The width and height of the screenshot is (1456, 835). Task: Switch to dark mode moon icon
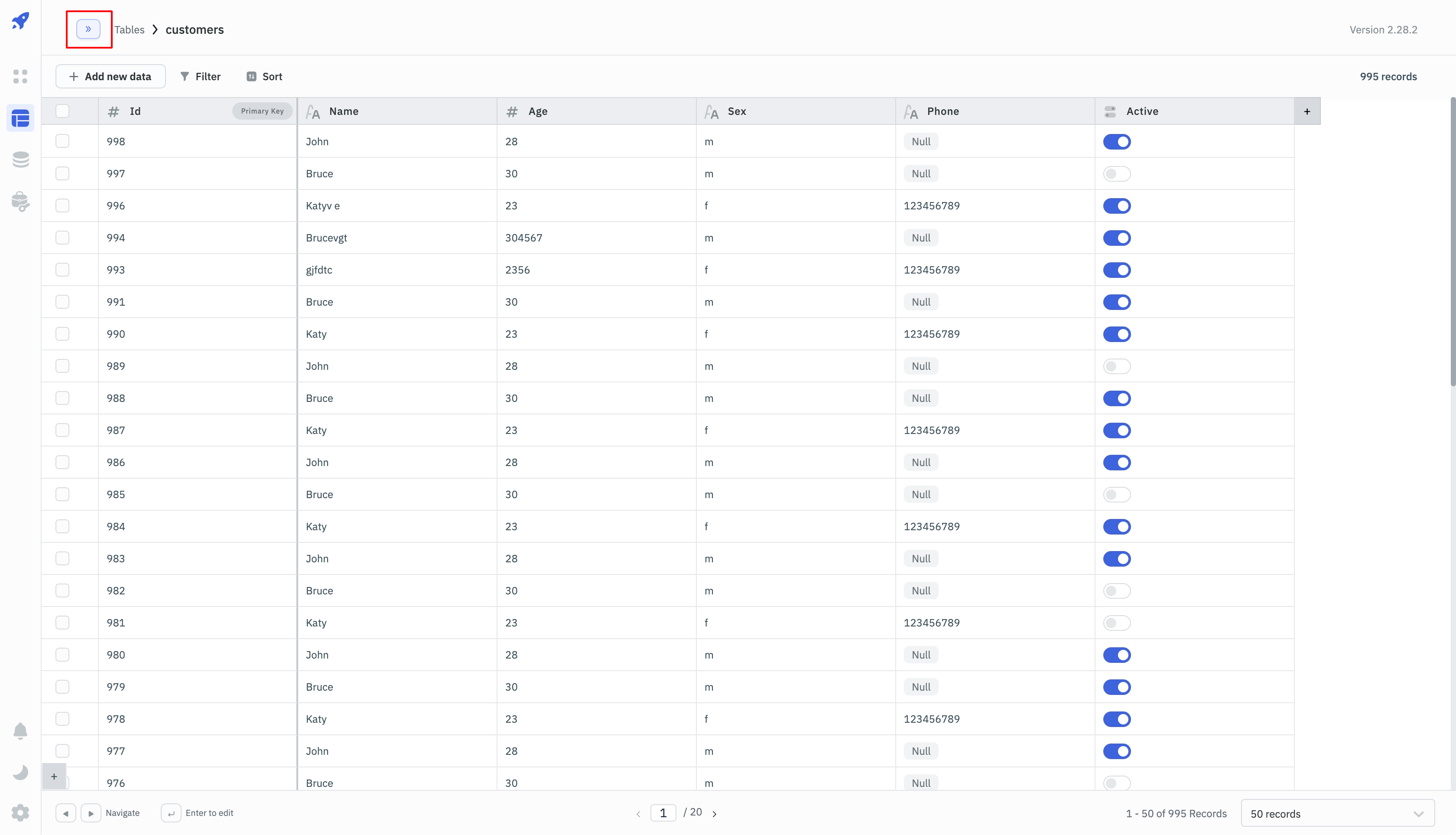coord(21,772)
